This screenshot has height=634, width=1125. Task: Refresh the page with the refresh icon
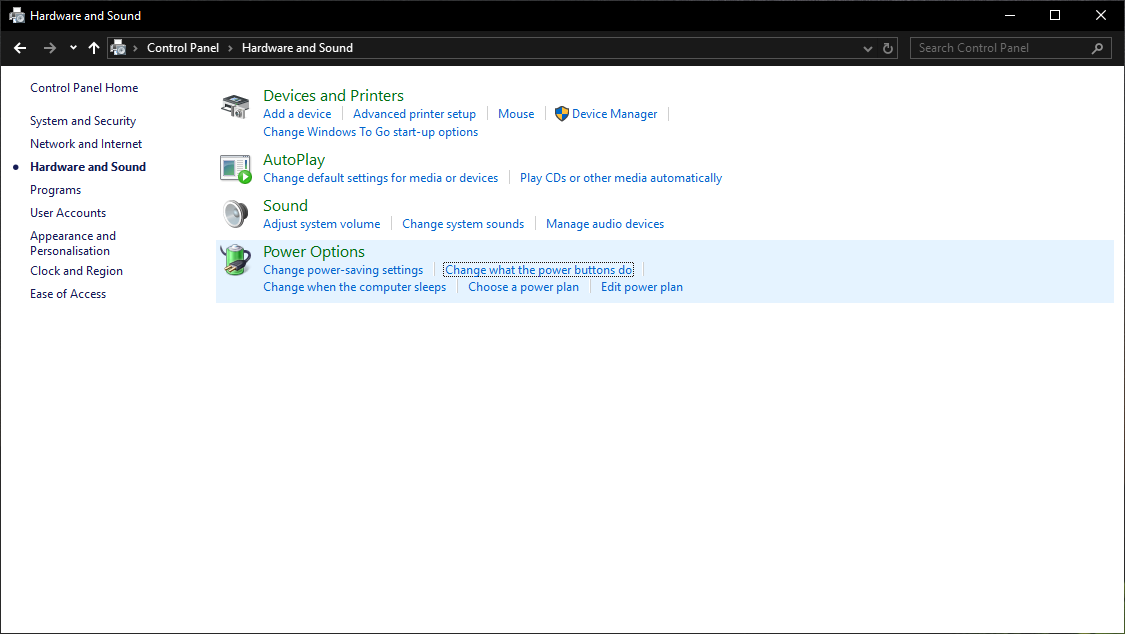coord(887,47)
